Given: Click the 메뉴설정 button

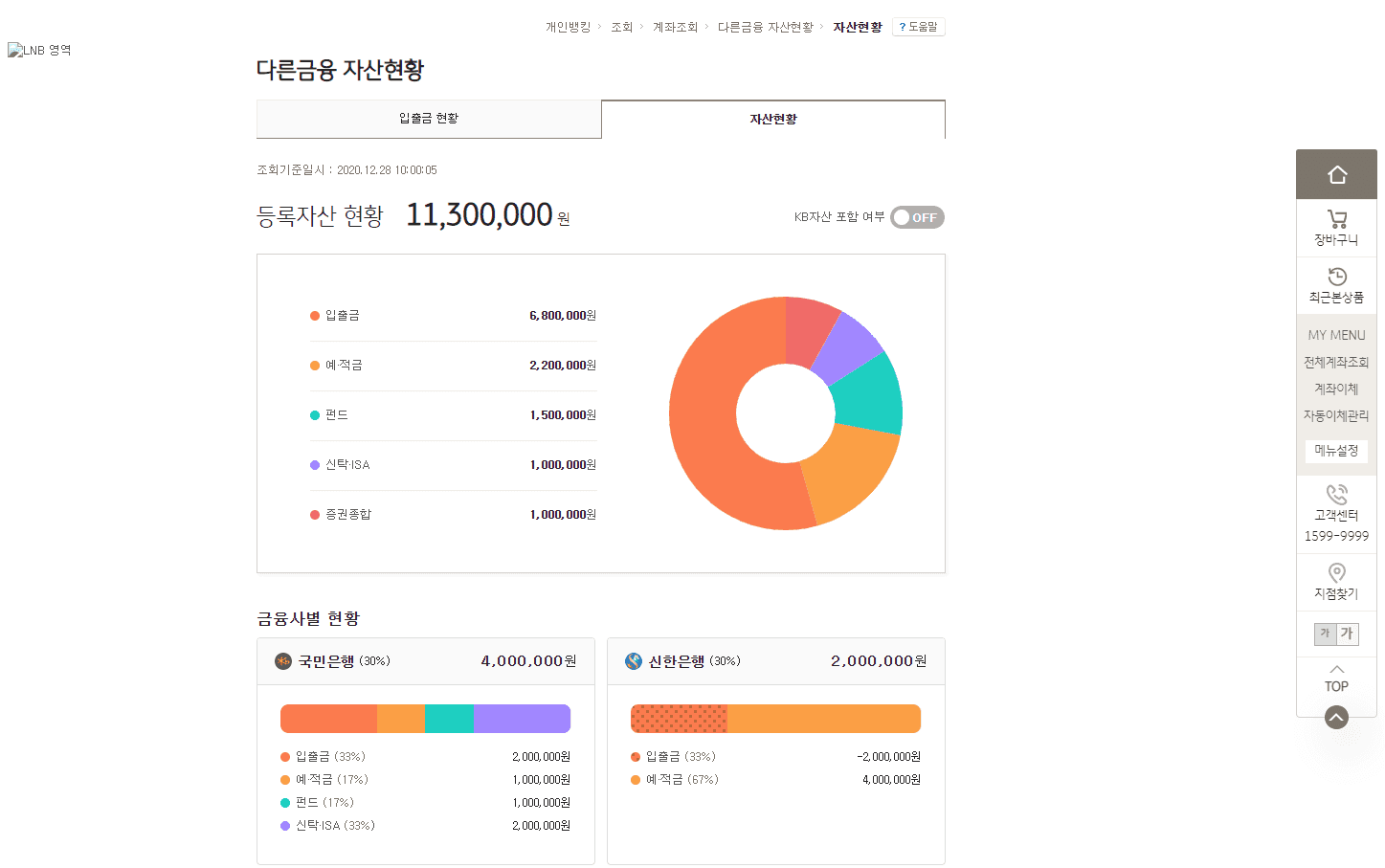Looking at the screenshot, I should coord(1336,451).
